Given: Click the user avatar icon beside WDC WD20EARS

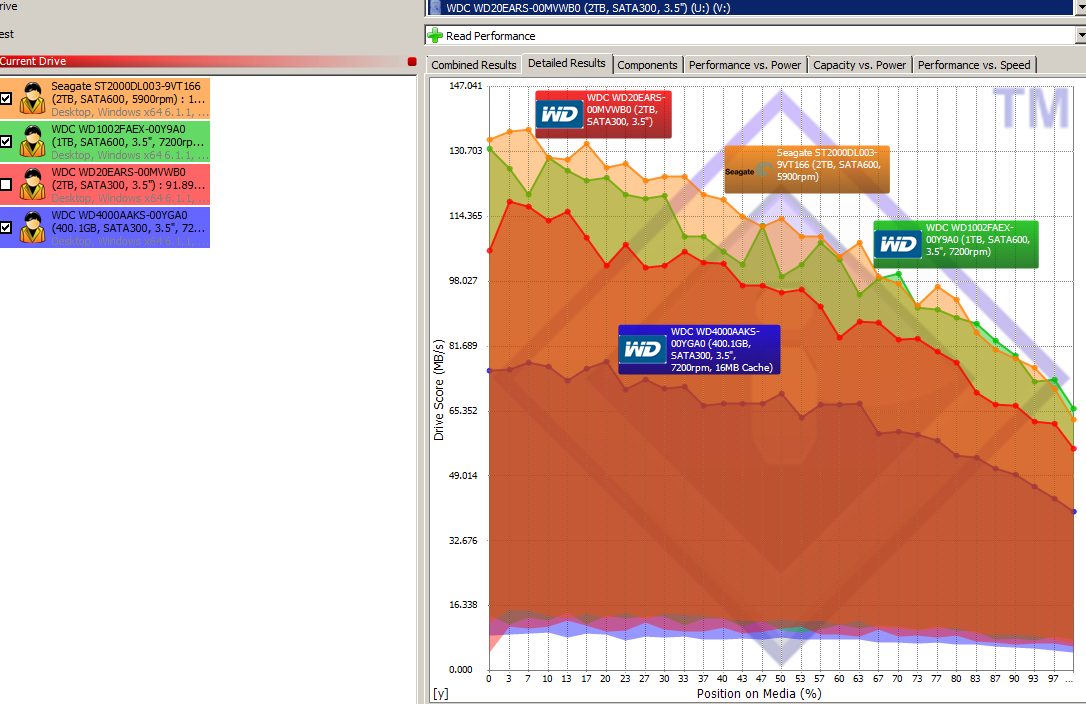Looking at the screenshot, I should (x=32, y=184).
